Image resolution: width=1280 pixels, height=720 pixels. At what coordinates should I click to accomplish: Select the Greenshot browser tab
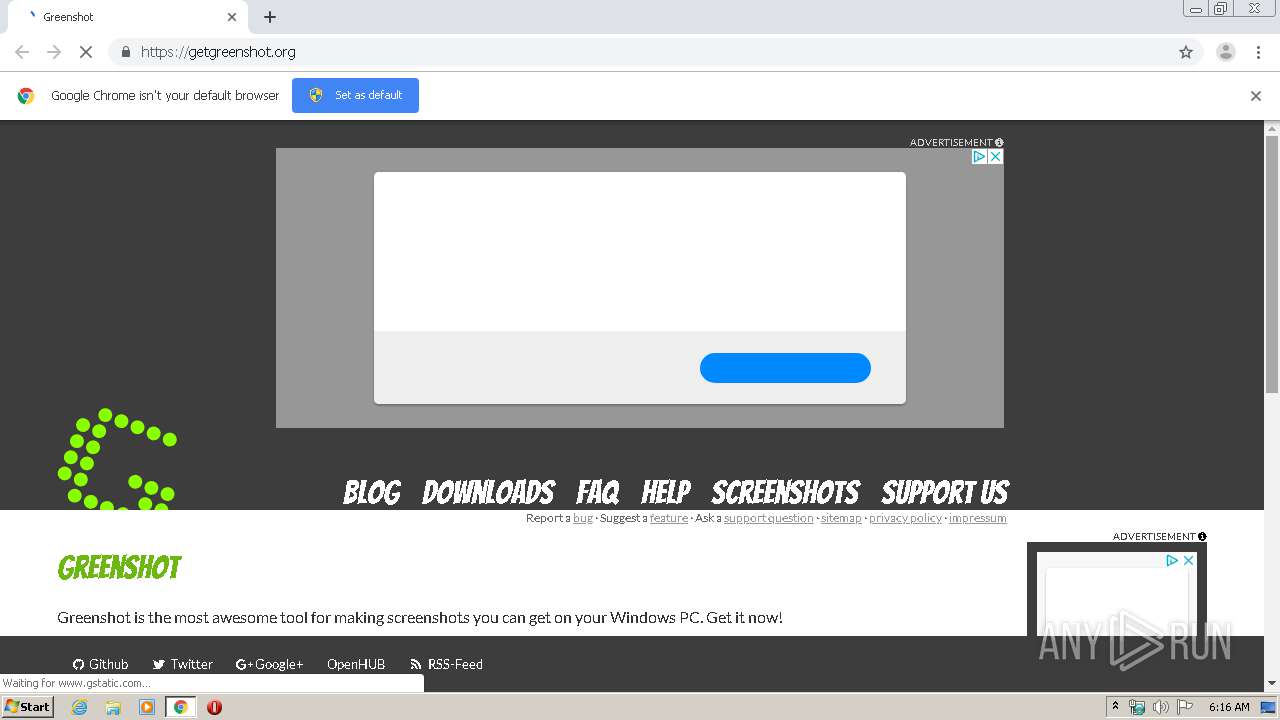coord(128,17)
